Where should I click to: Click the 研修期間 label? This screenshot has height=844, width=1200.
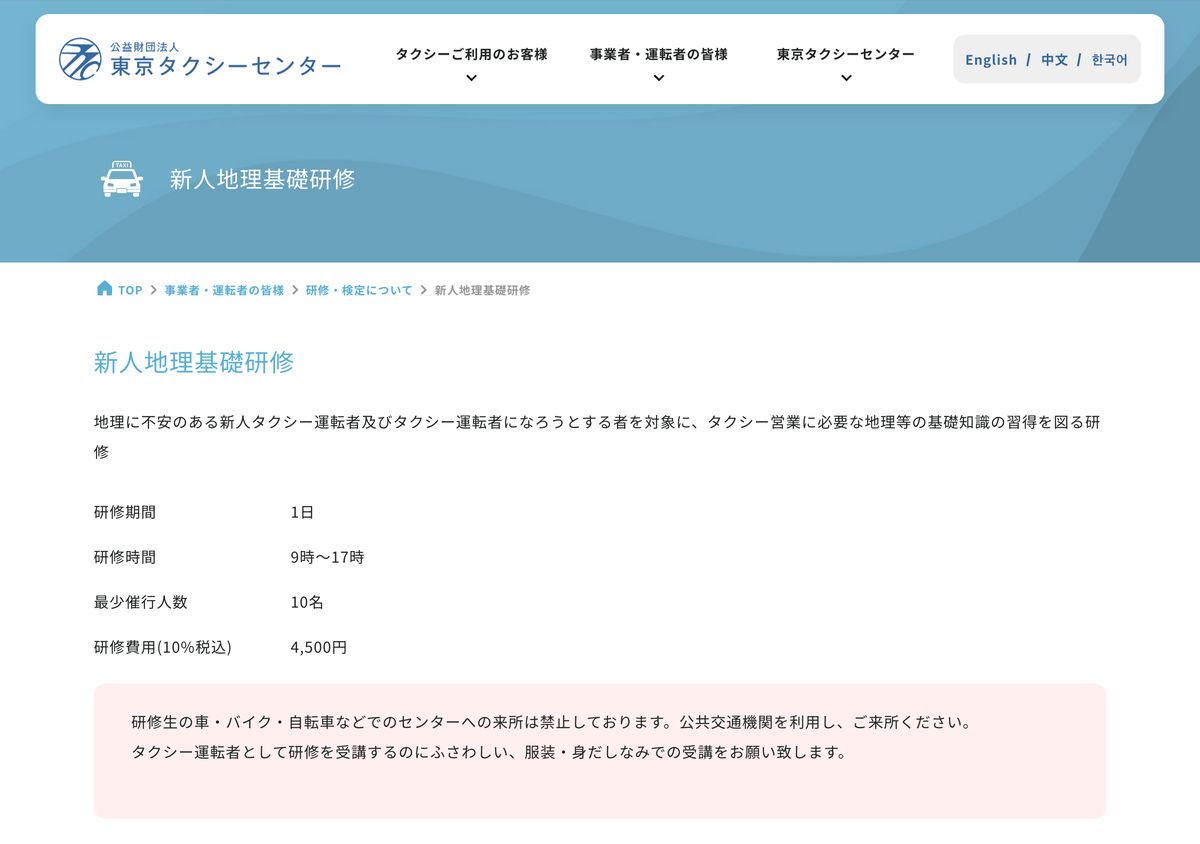(x=125, y=512)
